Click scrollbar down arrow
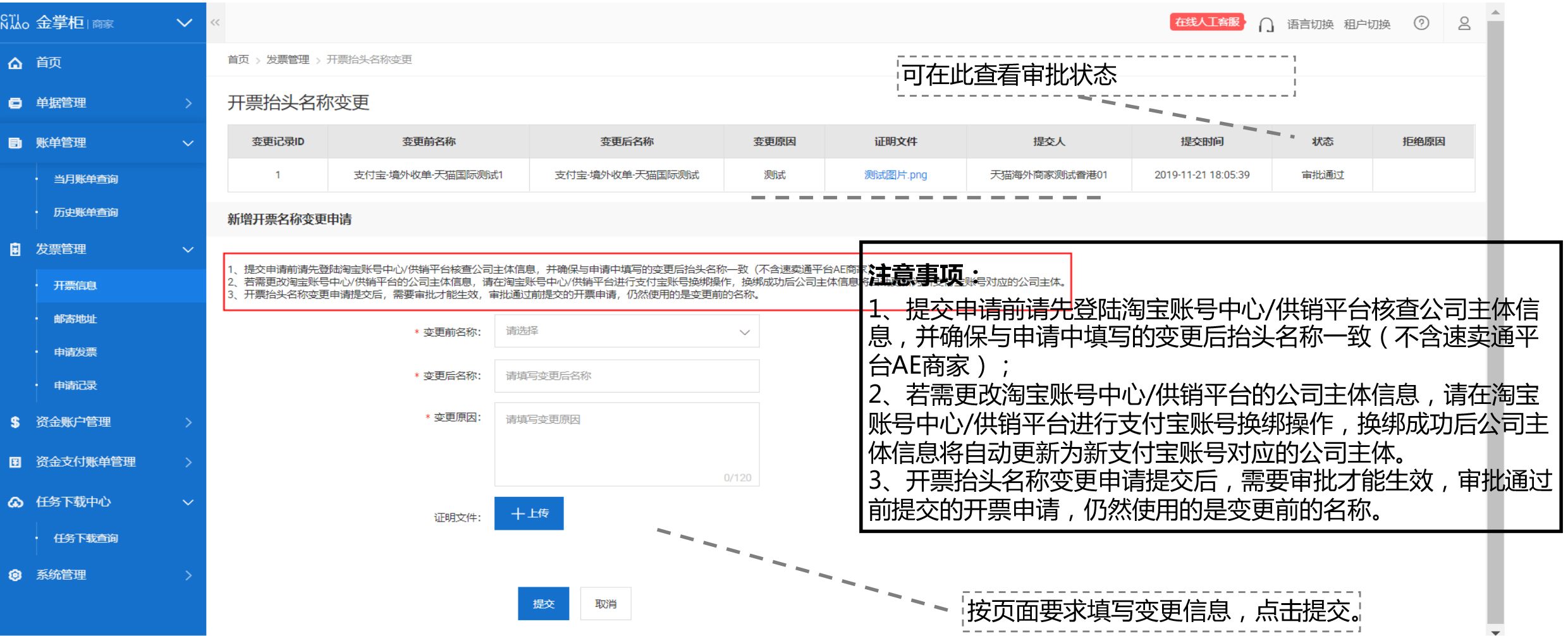The height and width of the screenshot is (636, 1568). (x=1495, y=632)
